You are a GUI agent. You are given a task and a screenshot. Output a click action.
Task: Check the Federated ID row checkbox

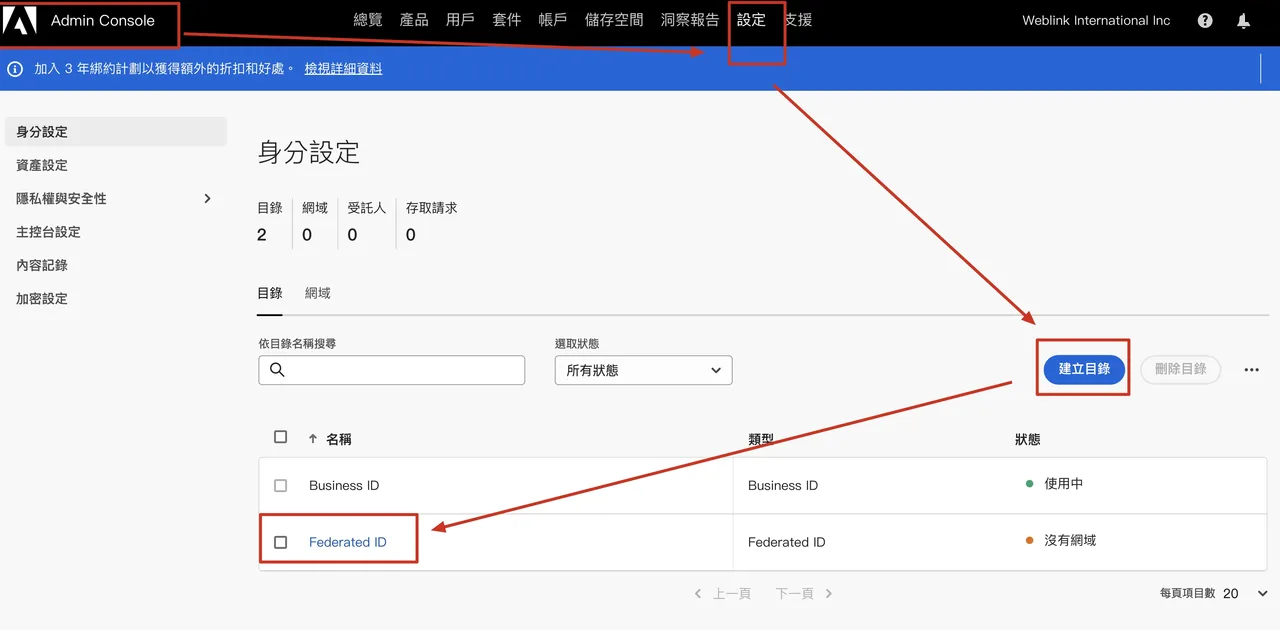click(x=281, y=542)
